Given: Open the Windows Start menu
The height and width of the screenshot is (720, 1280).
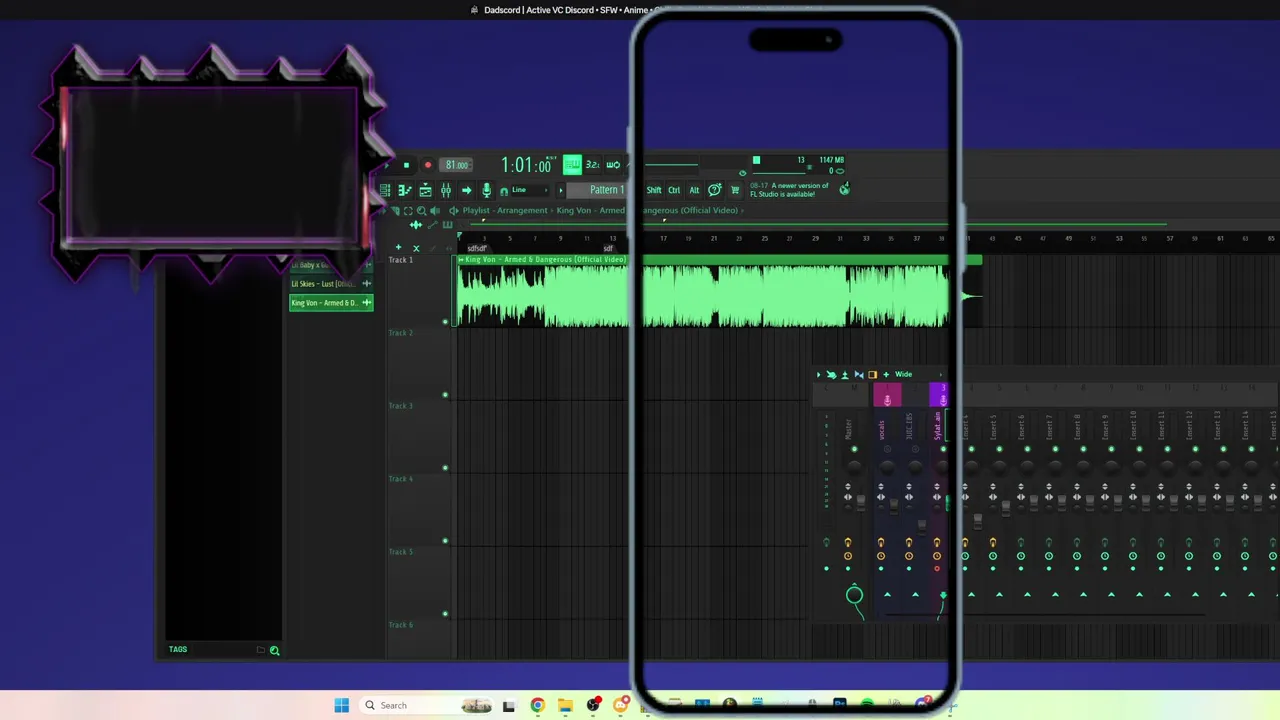Looking at the screenshot, I should [x=341, y=705].
